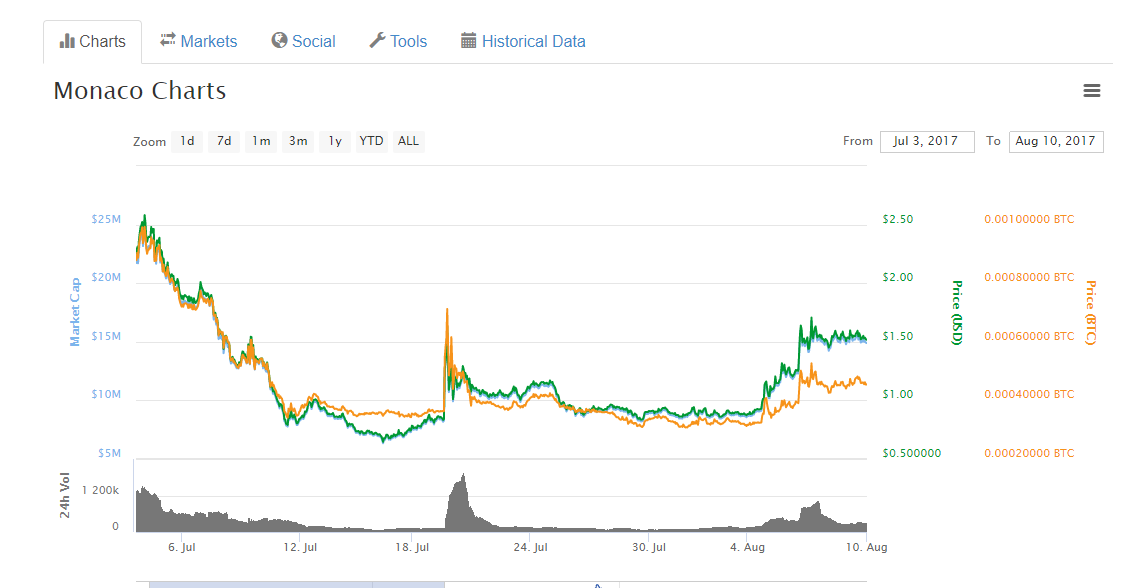
Task: Apply the 1m zoom range
Action: point(260,141)
